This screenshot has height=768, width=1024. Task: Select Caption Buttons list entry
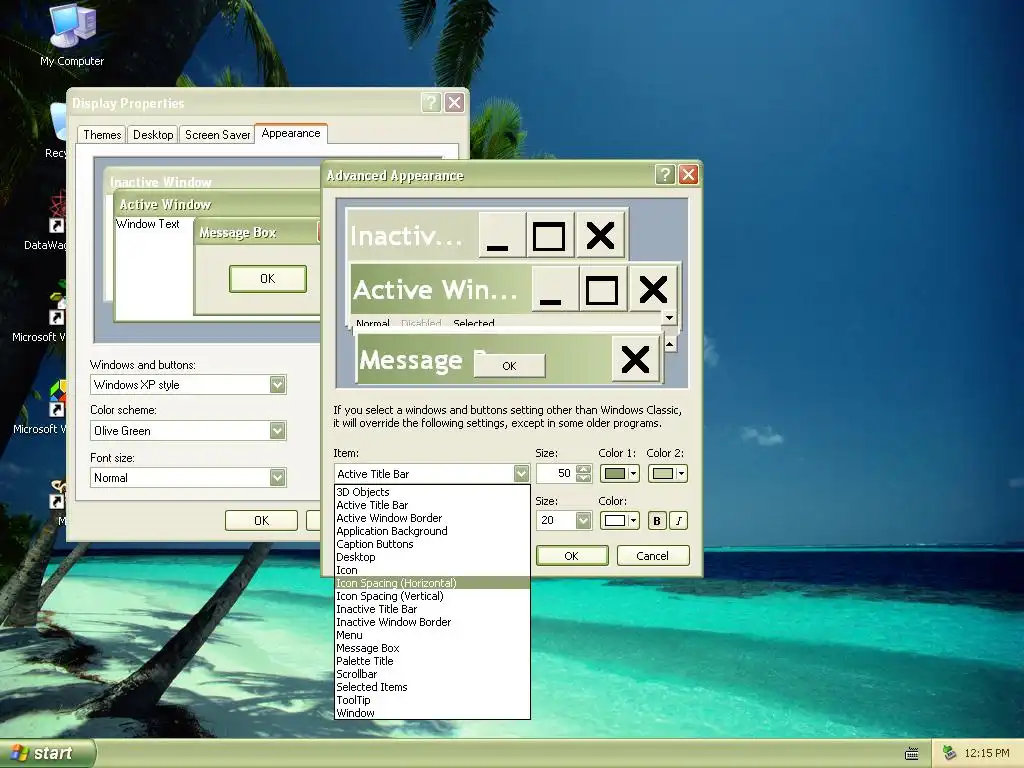tap(432, 544)
